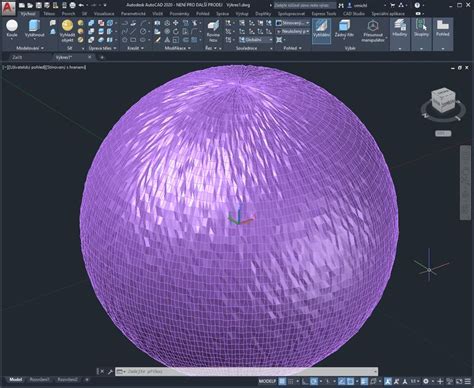
Task: Click the ViewCube in the drawing area
Action: pyautogui.click(x=443, y=100)
